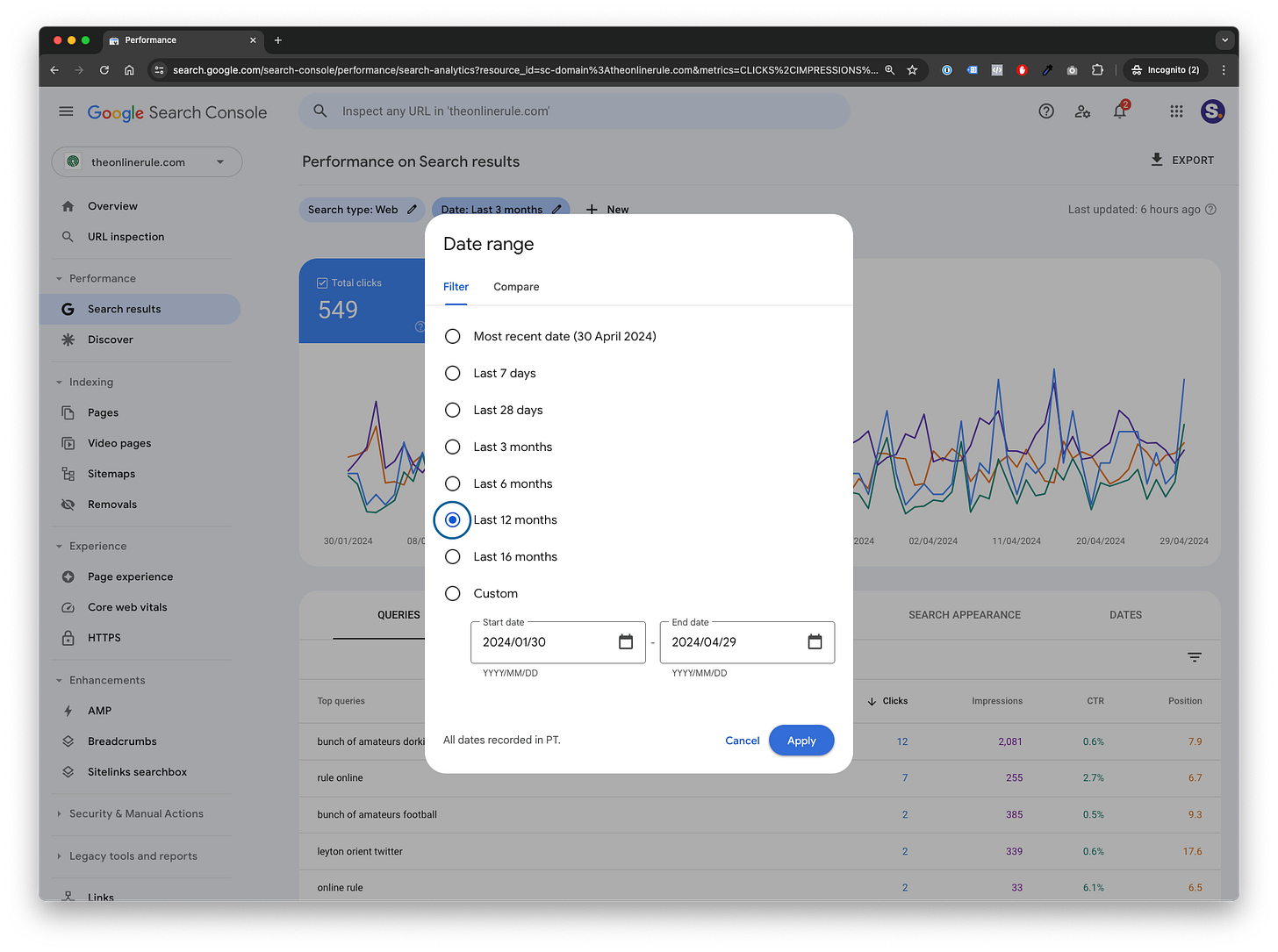Bookmark this page with the star icon
1278x952 pixels.
tap(913, 70)
